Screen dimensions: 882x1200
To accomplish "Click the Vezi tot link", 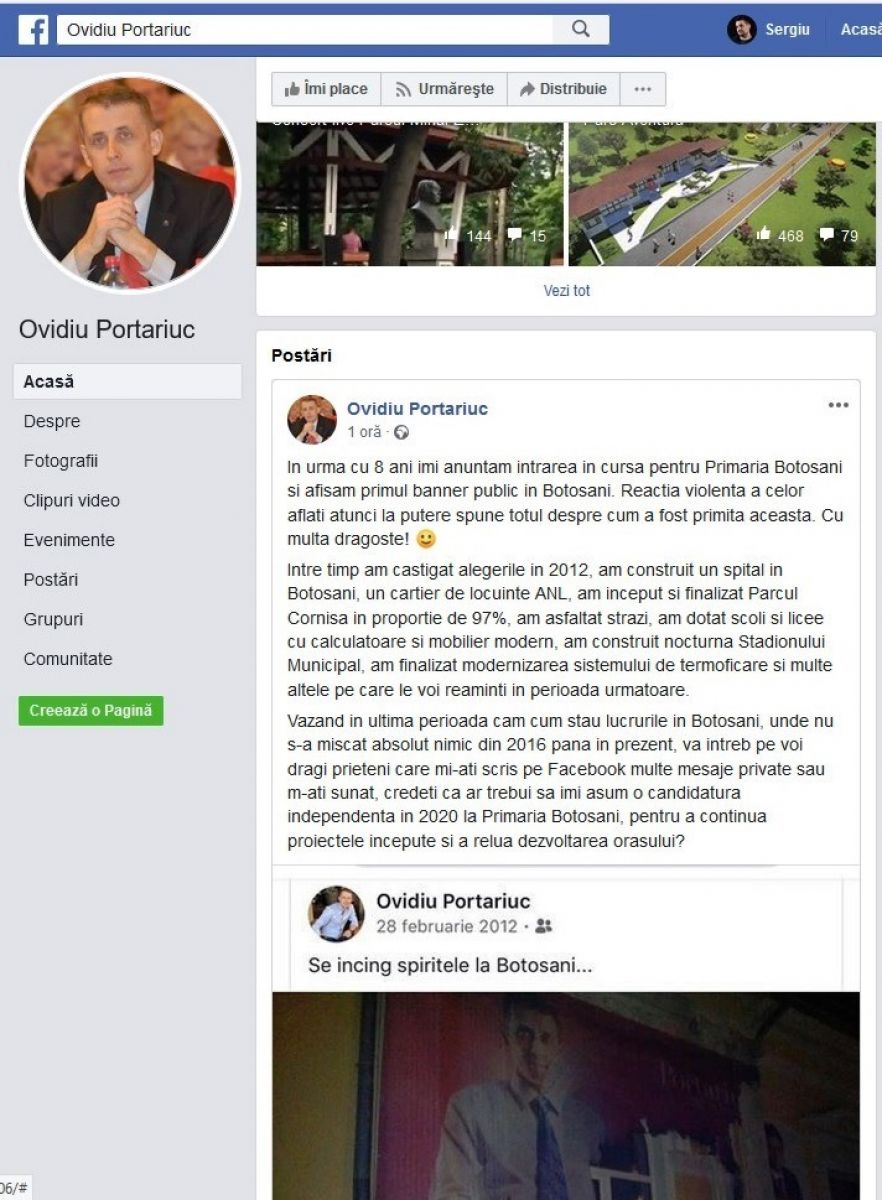I will 567,292.
